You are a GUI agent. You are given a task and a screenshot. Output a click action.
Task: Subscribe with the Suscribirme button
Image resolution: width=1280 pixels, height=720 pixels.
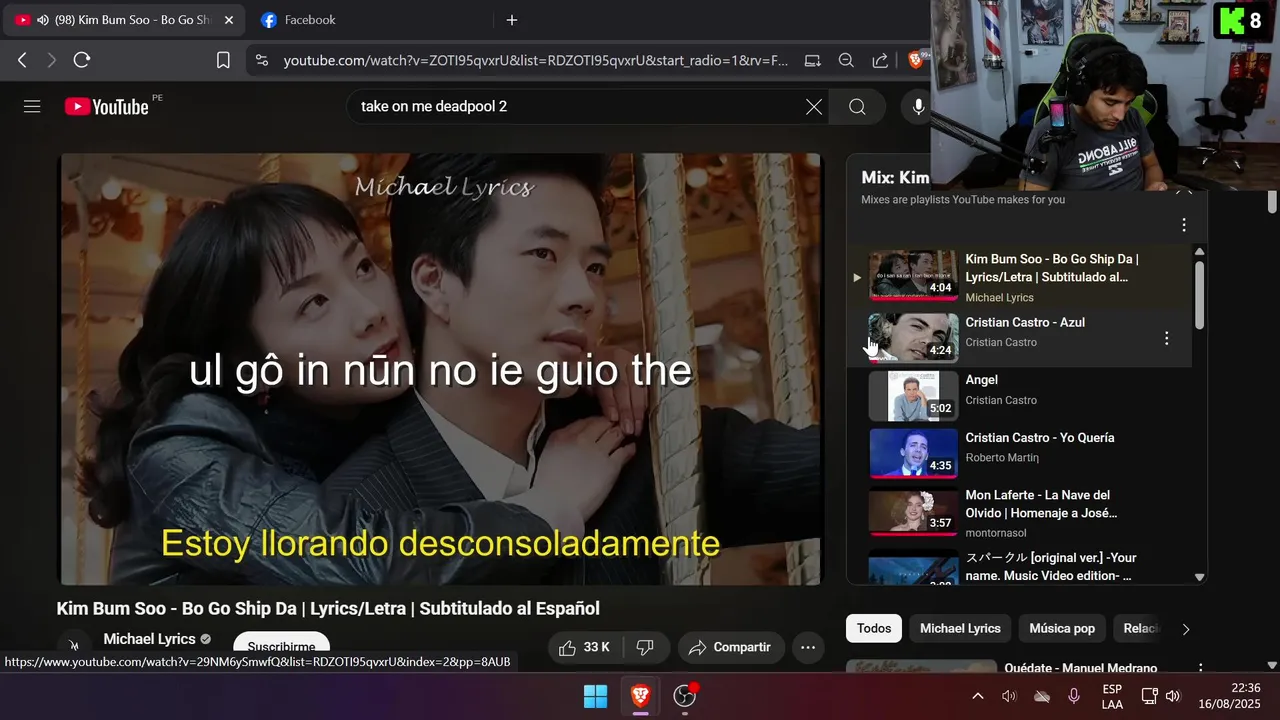[281, 646]
